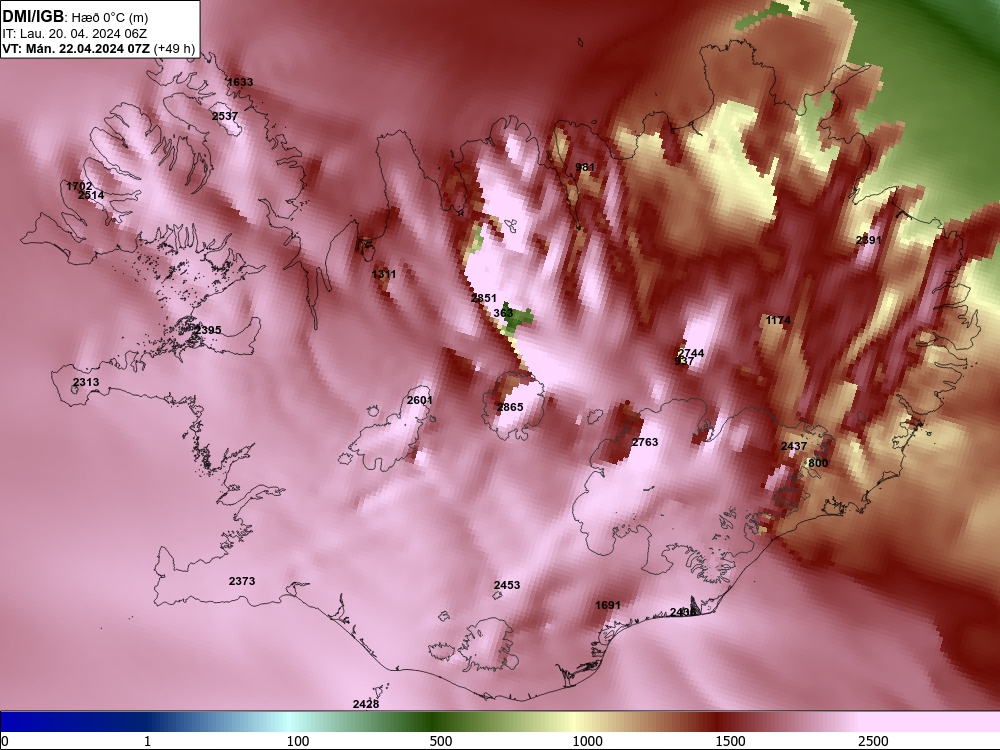Click the map value 981

[585, 167]
